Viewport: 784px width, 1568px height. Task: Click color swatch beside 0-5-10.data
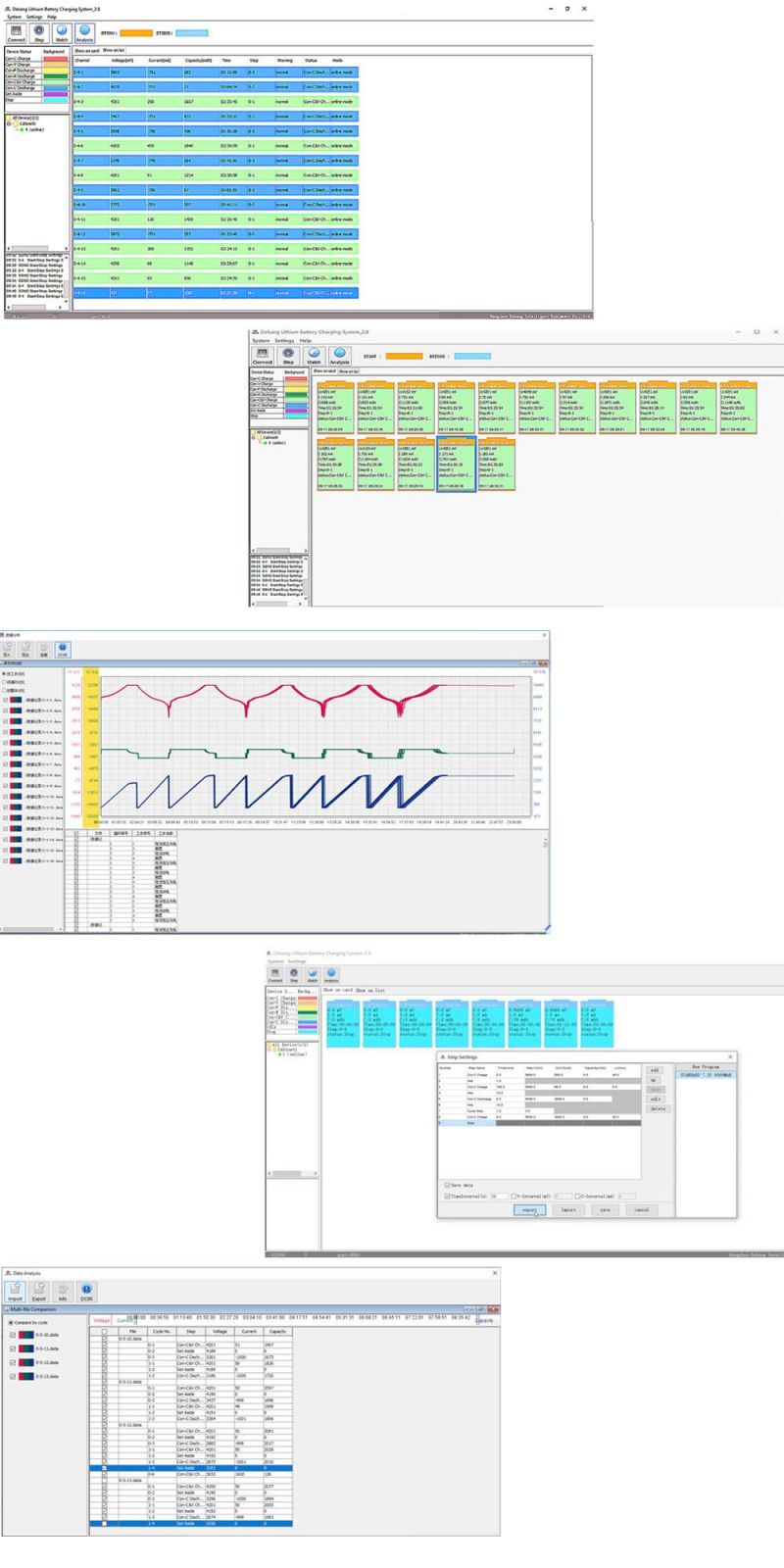click(26, 1335)
